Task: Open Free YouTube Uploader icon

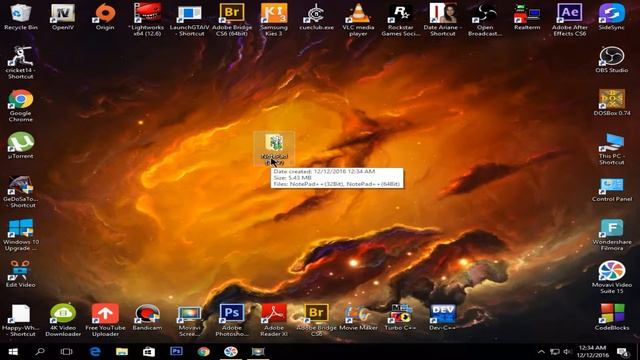Action: tap(105, 320)
